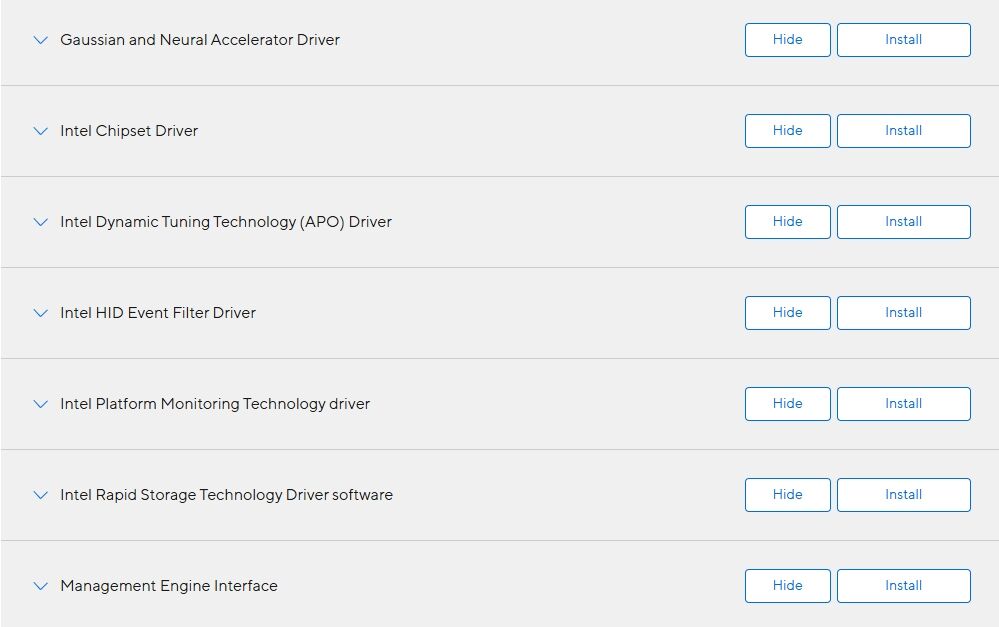999x627 pixels.
Task: Expand Intel Platform Monitoring Technology driver chevron
Action: 41,404
